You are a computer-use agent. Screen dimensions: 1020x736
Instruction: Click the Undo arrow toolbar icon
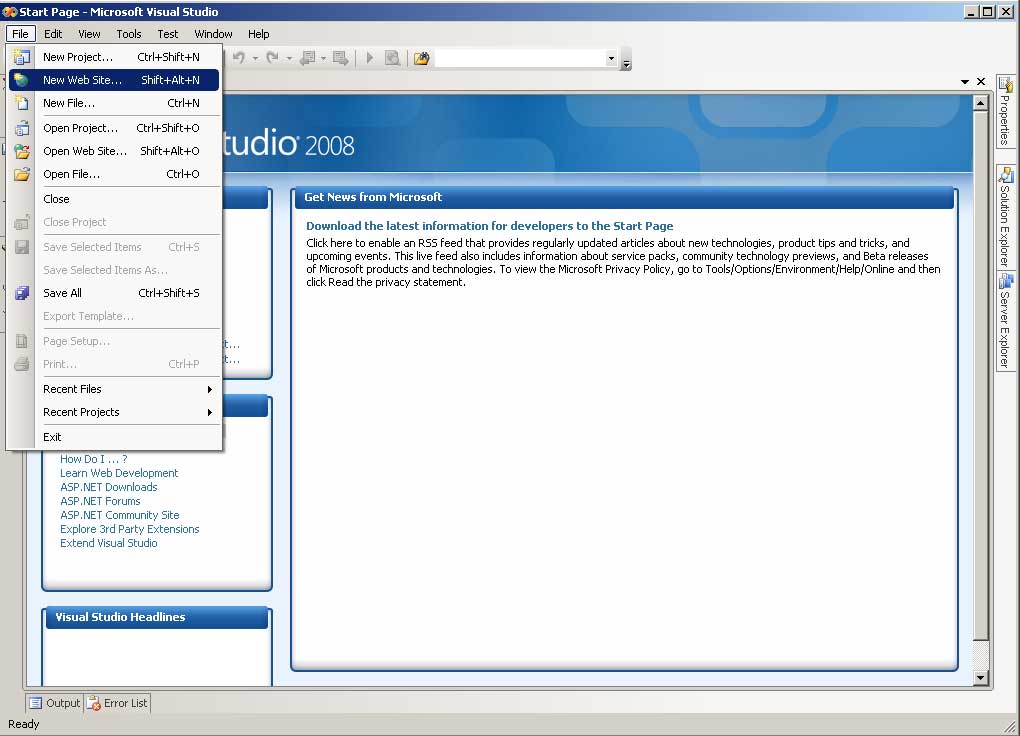point(239,58)
